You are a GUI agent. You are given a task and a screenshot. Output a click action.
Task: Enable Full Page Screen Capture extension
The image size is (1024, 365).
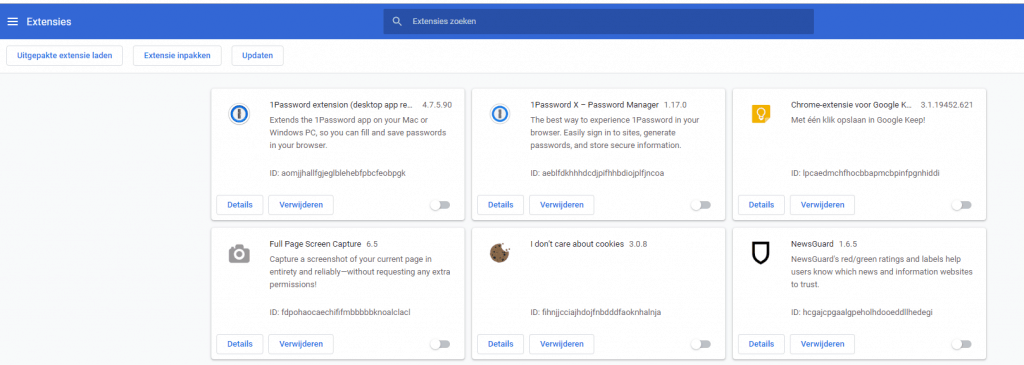(x=440, y=344)
